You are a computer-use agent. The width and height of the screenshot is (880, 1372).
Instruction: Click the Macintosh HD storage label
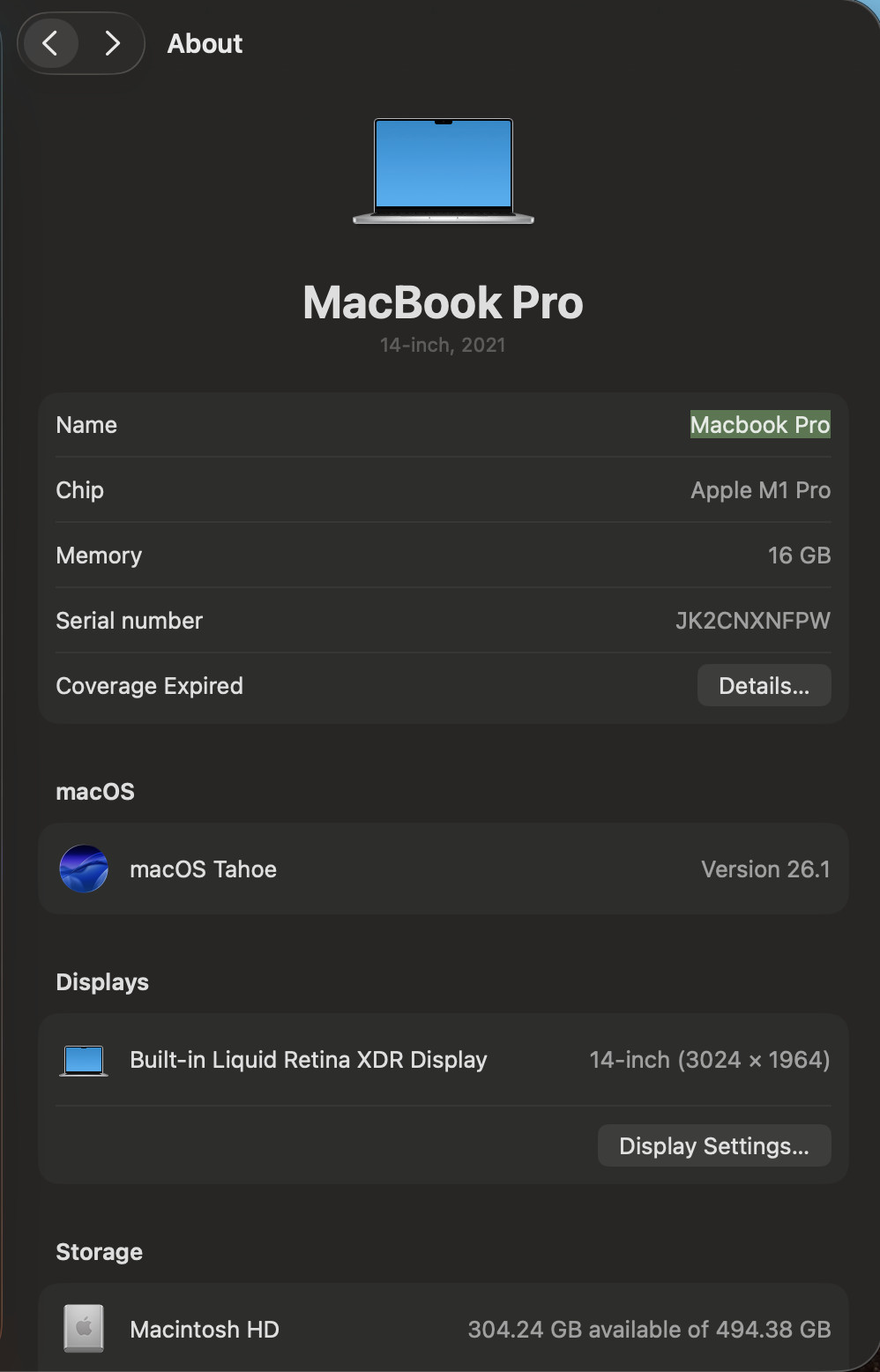pos(205,1330)
